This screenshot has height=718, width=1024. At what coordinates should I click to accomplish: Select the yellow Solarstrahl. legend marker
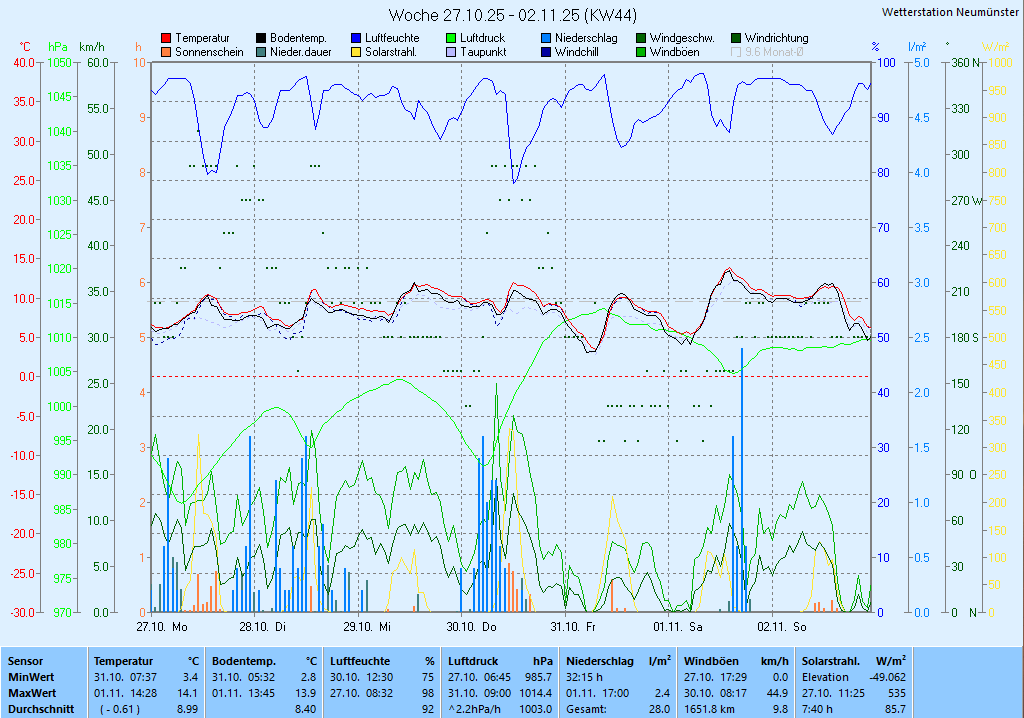click(x=356, y=52)
